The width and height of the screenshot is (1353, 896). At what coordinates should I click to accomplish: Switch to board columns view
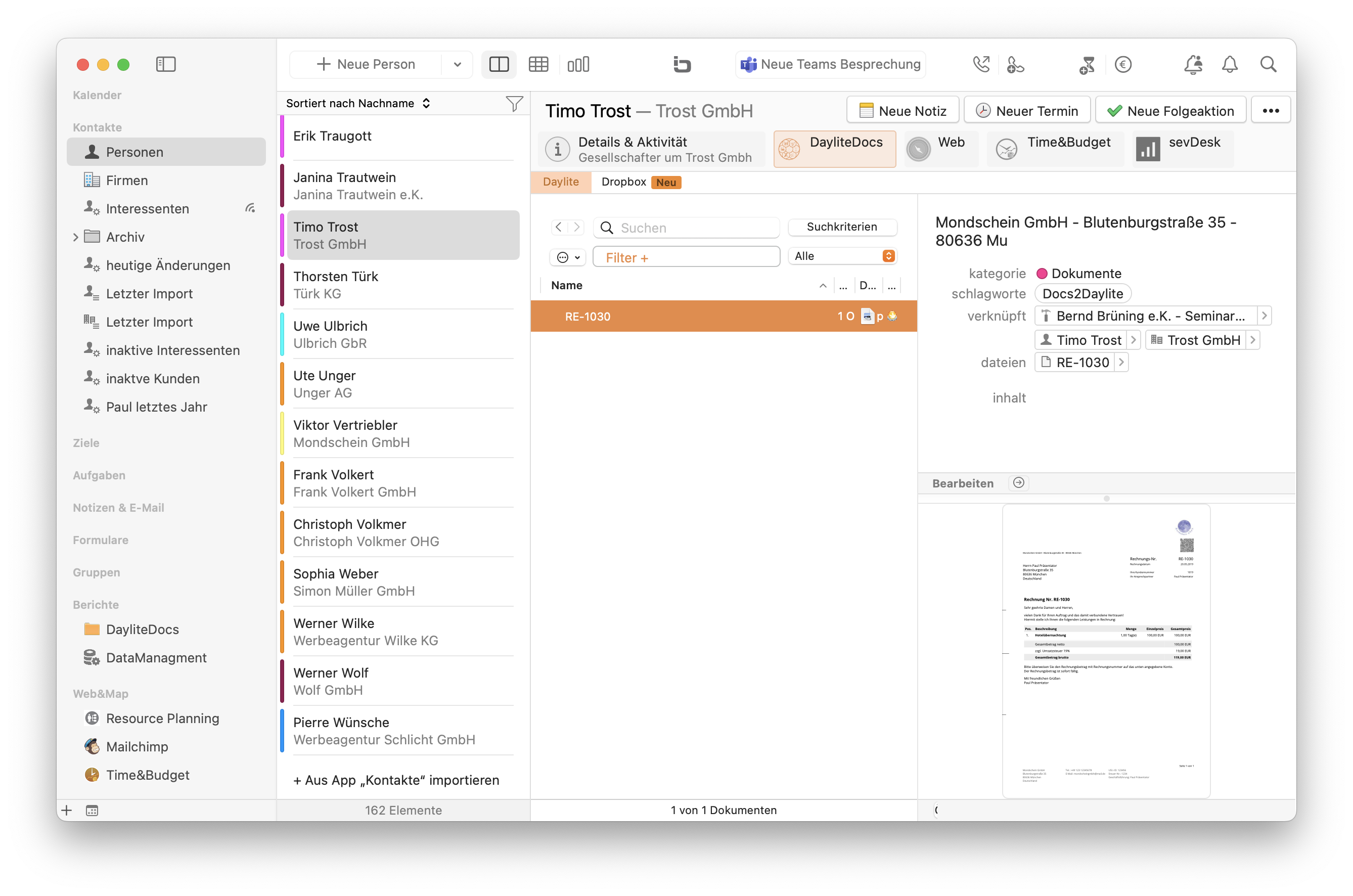pyautogui.click(x=578, y=64)
